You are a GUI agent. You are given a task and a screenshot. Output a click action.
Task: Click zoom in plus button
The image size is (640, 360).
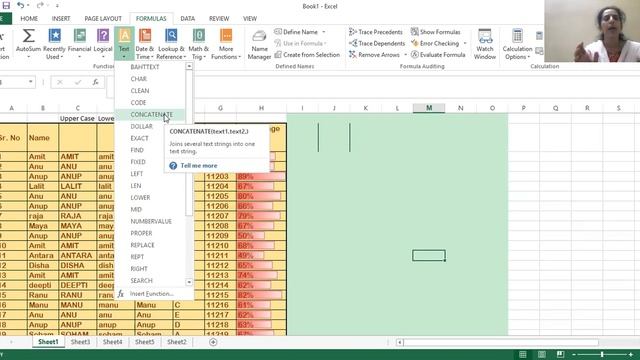point(631,355)
